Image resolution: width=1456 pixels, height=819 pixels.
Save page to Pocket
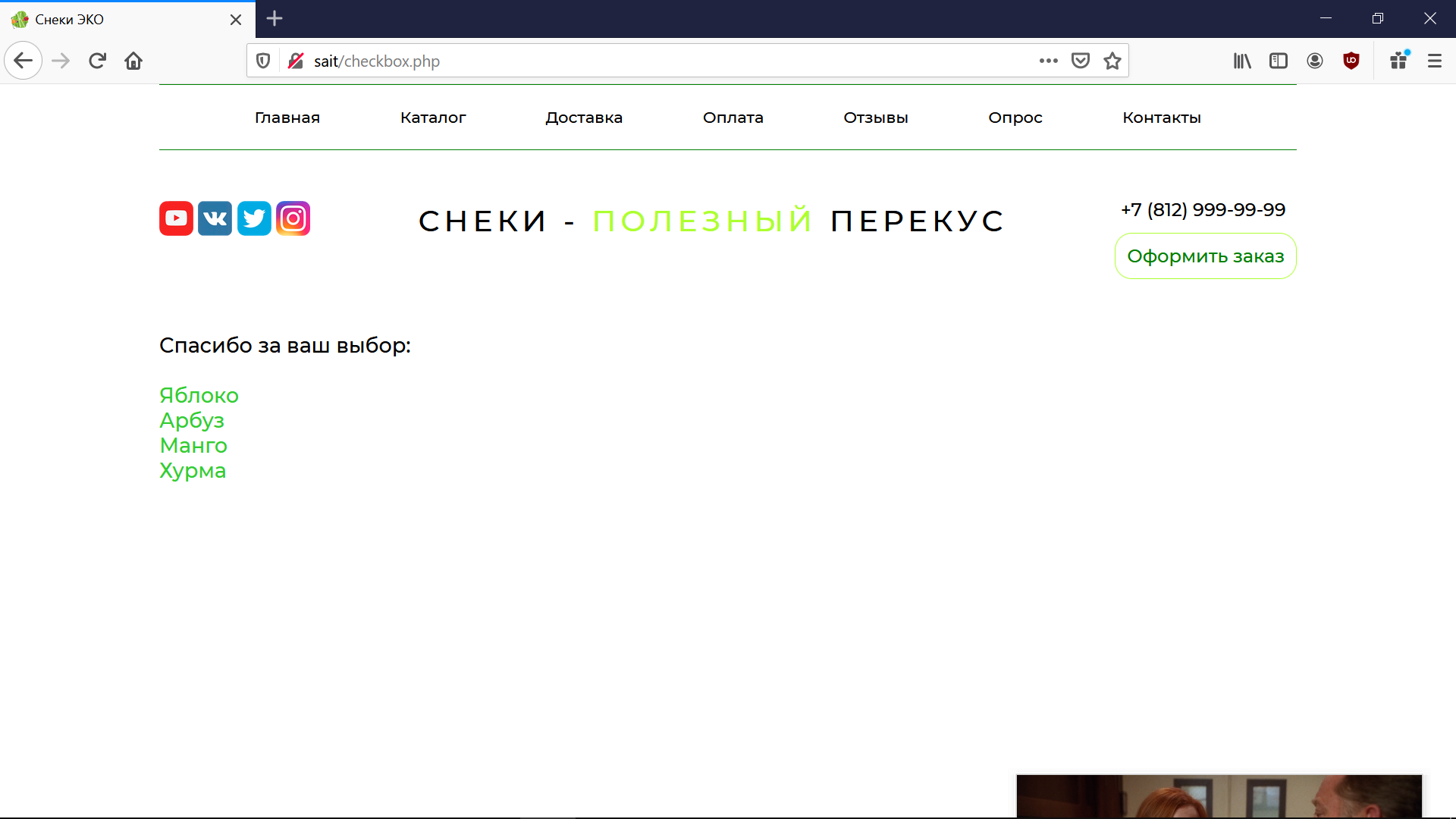click(x=1081, y=61)
